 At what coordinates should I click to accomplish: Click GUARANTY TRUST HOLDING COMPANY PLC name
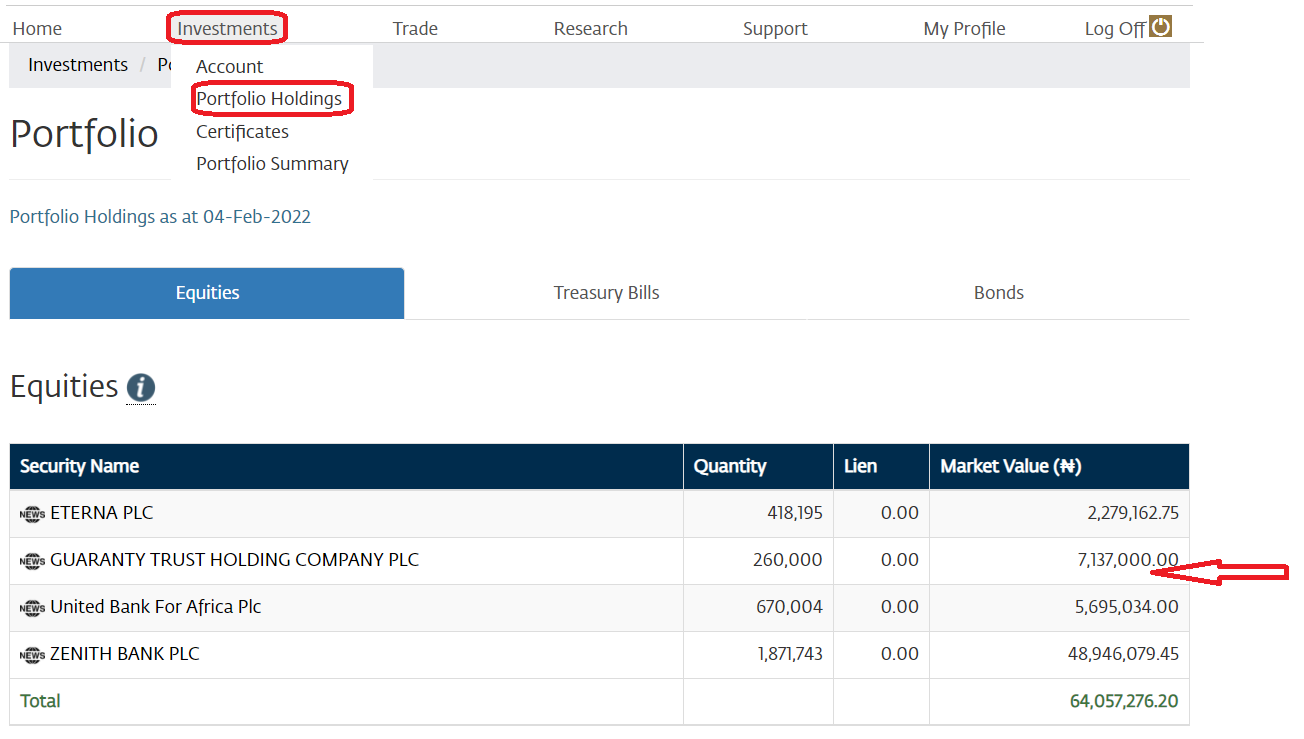[x=234, y=560]
